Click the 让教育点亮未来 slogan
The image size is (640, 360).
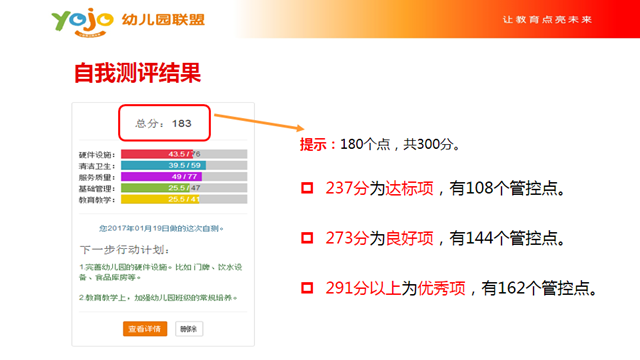pyautogui.click(x=547, y=20)
